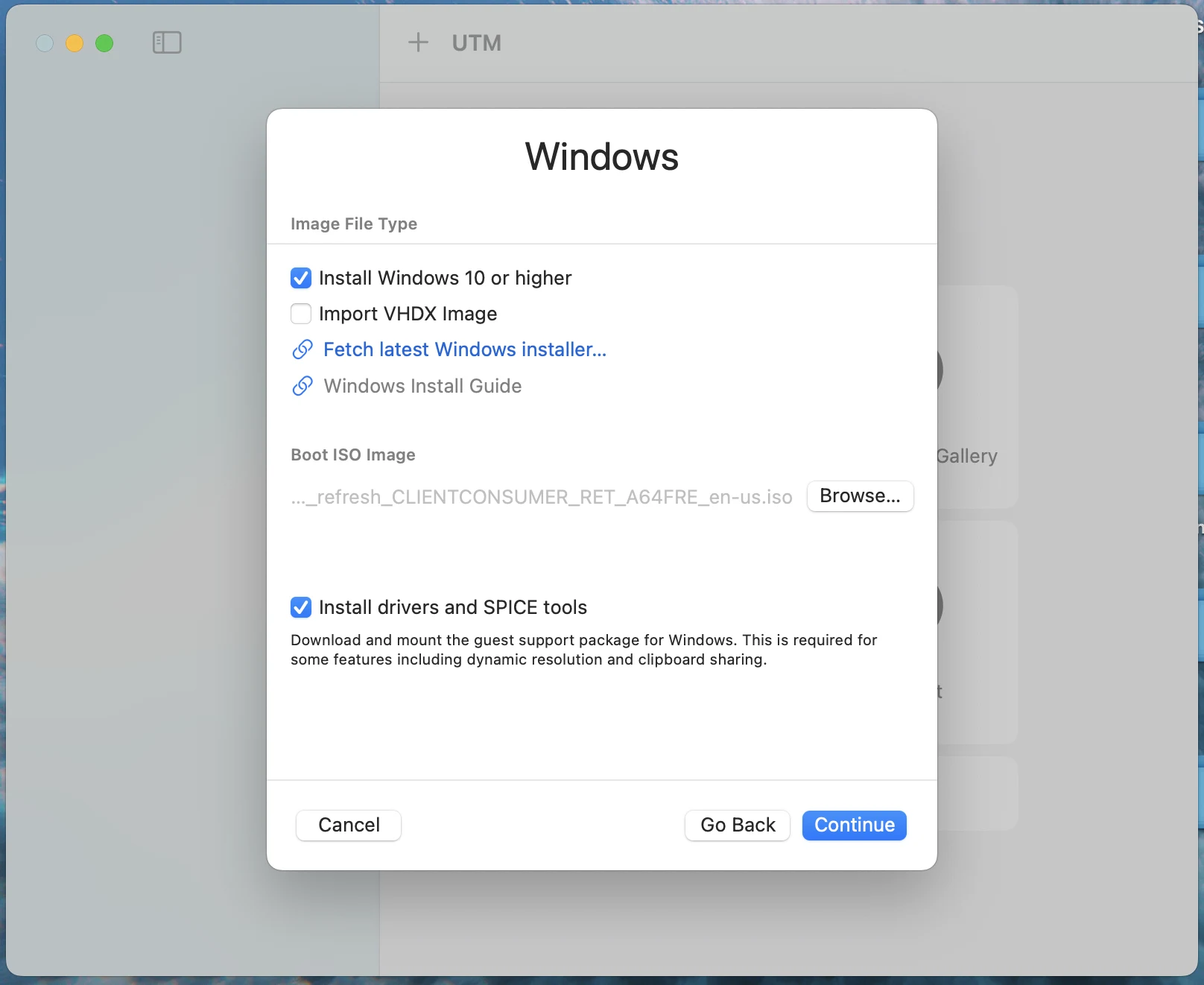This screenshot has width=1204, height=985.
Task: Open Fetch latest Windows installer link
Action: pyautogui.click(x=465, y=349)
